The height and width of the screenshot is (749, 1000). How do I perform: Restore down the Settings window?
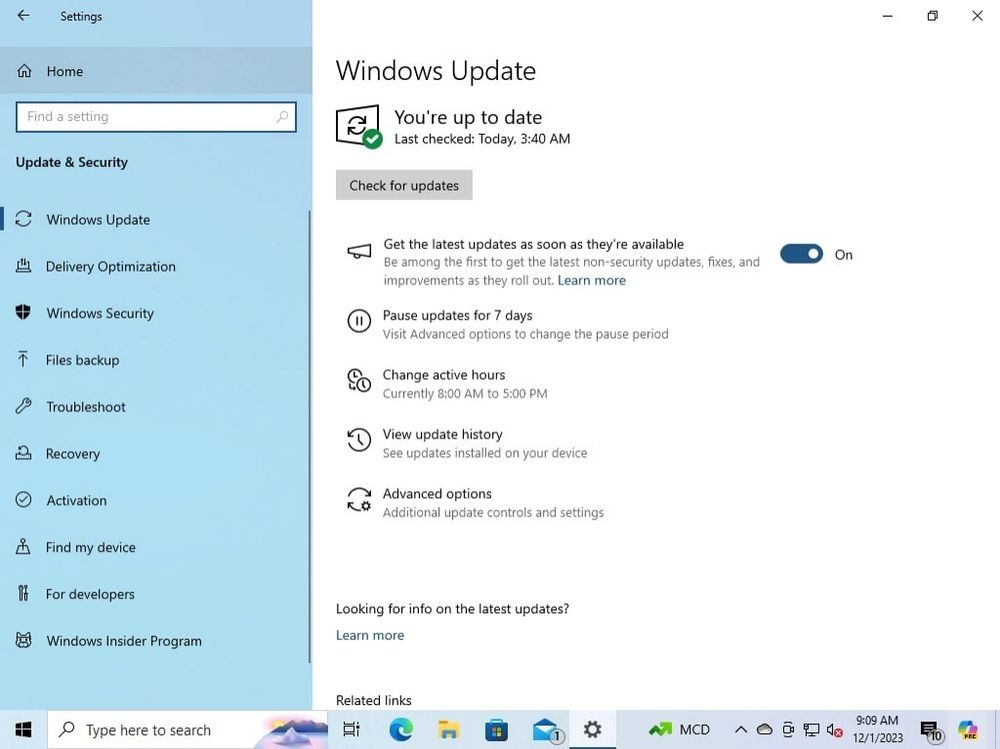[x=932, y=16]
